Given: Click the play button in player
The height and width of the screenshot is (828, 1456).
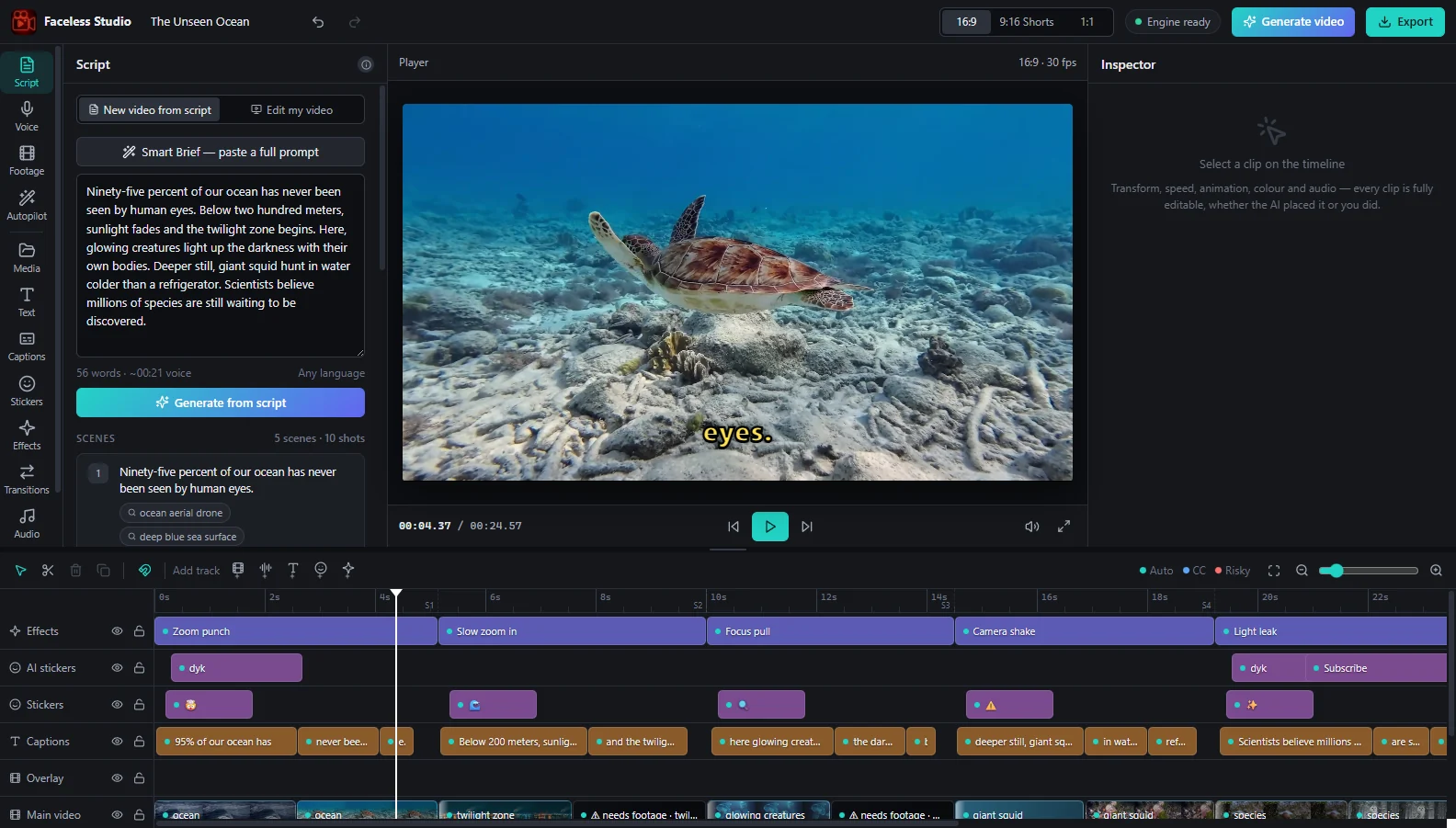Looking at the screenshot, I should (x=770, y=527).
